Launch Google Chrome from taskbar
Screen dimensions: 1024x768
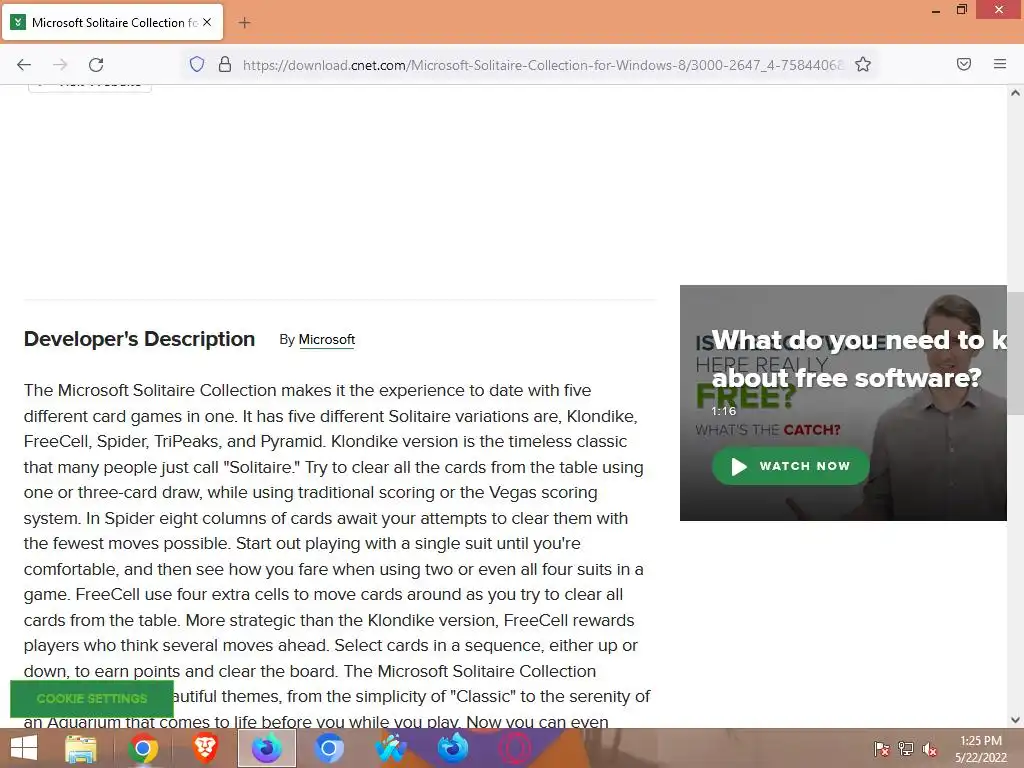142,748
